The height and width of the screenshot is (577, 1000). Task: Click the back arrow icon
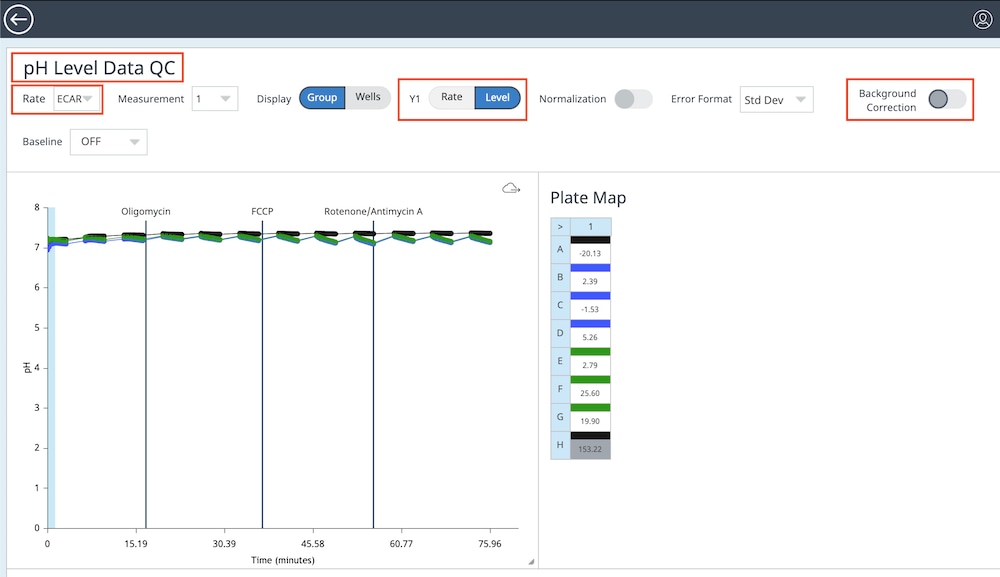pos(19,19)
